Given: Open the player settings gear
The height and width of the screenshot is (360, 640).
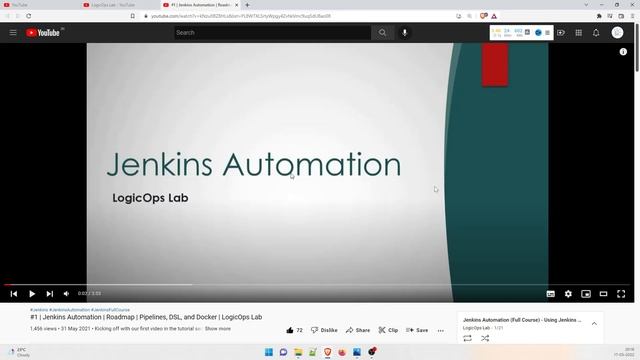Looking at the screenshot, I should tap(568, 294).
